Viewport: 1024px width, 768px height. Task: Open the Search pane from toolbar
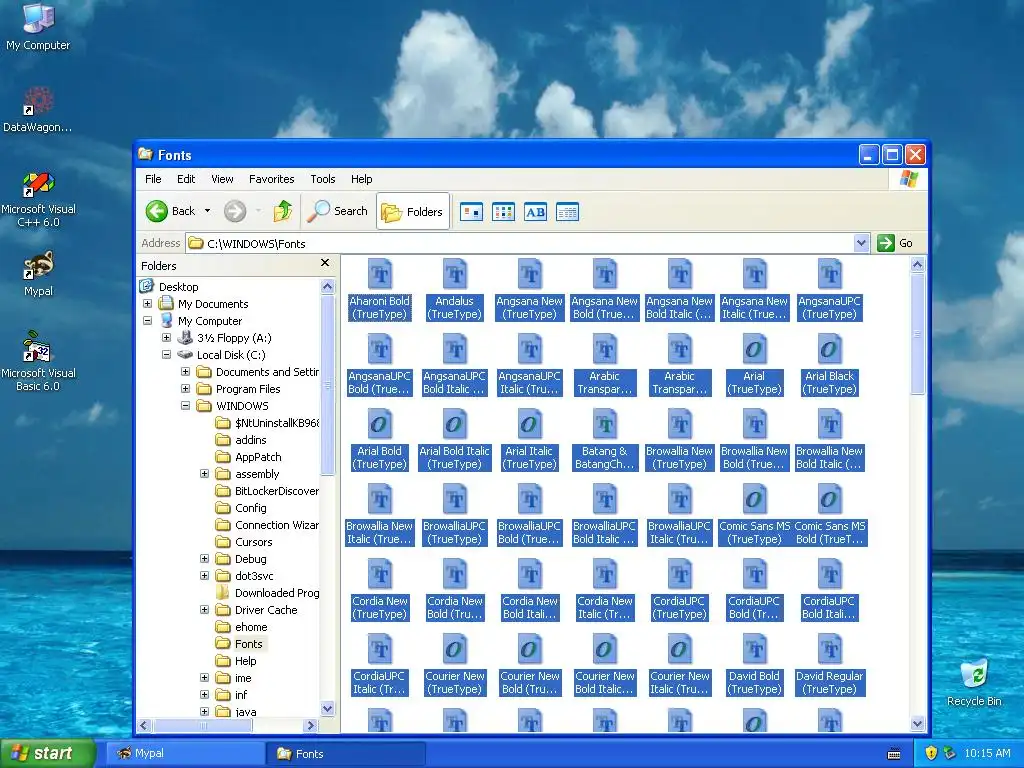[x=337, y=211]
